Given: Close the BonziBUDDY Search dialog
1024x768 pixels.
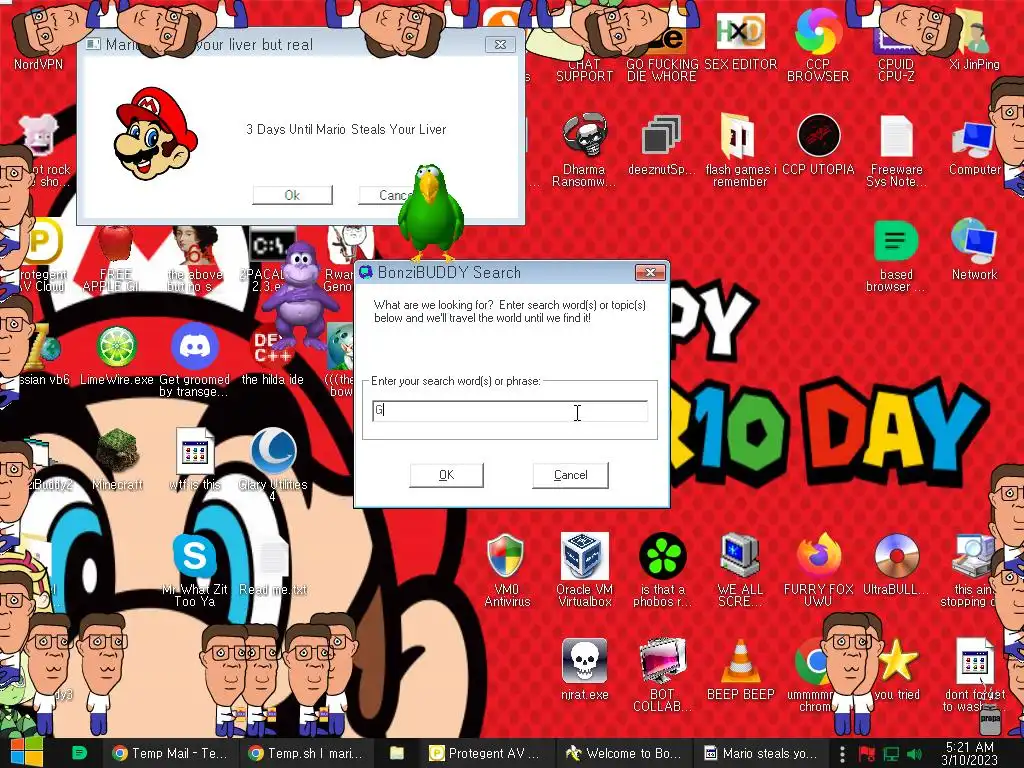Looking at the screenshot, I should tap(650, 272).
